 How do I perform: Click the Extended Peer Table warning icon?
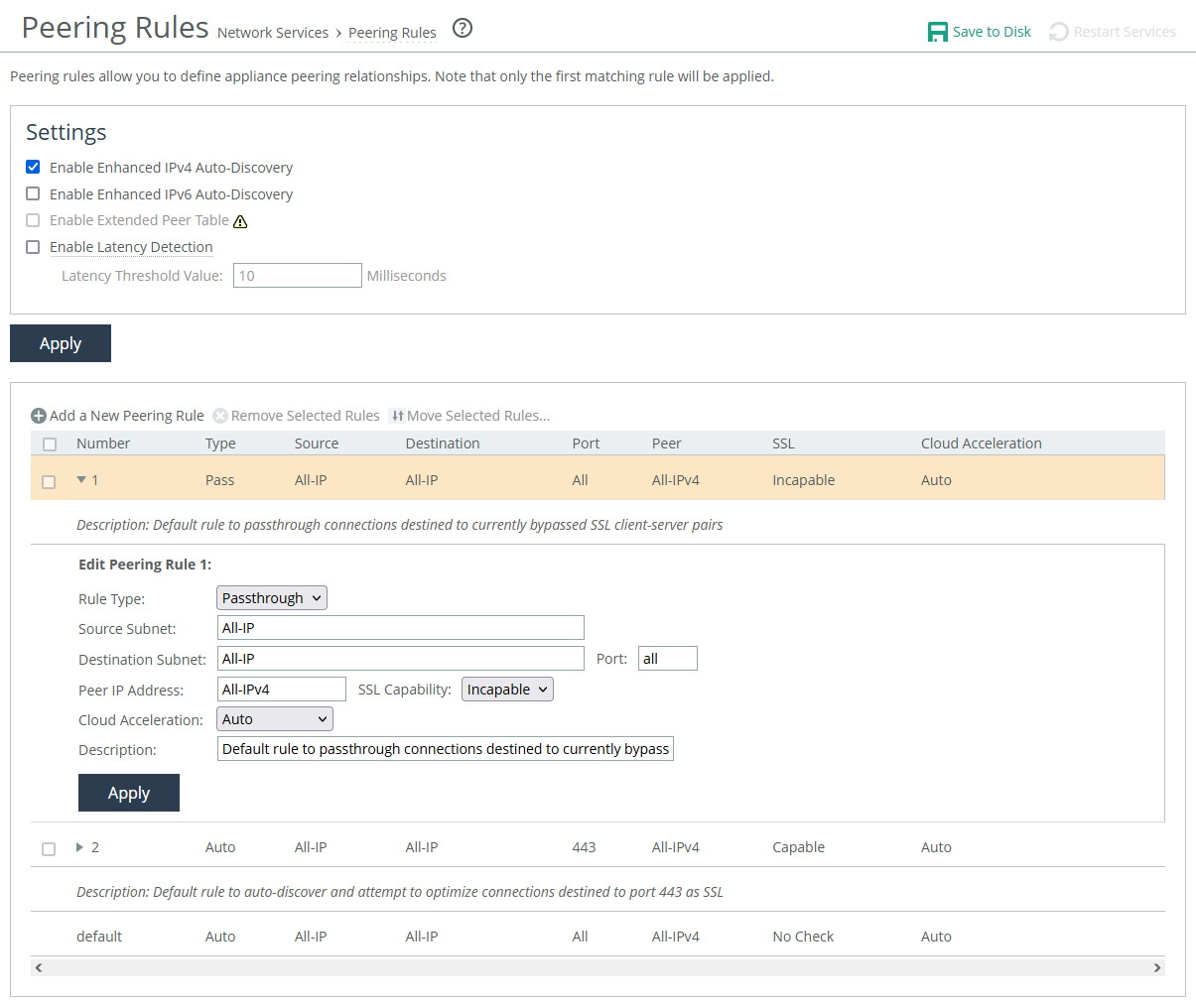click(240, 221)
